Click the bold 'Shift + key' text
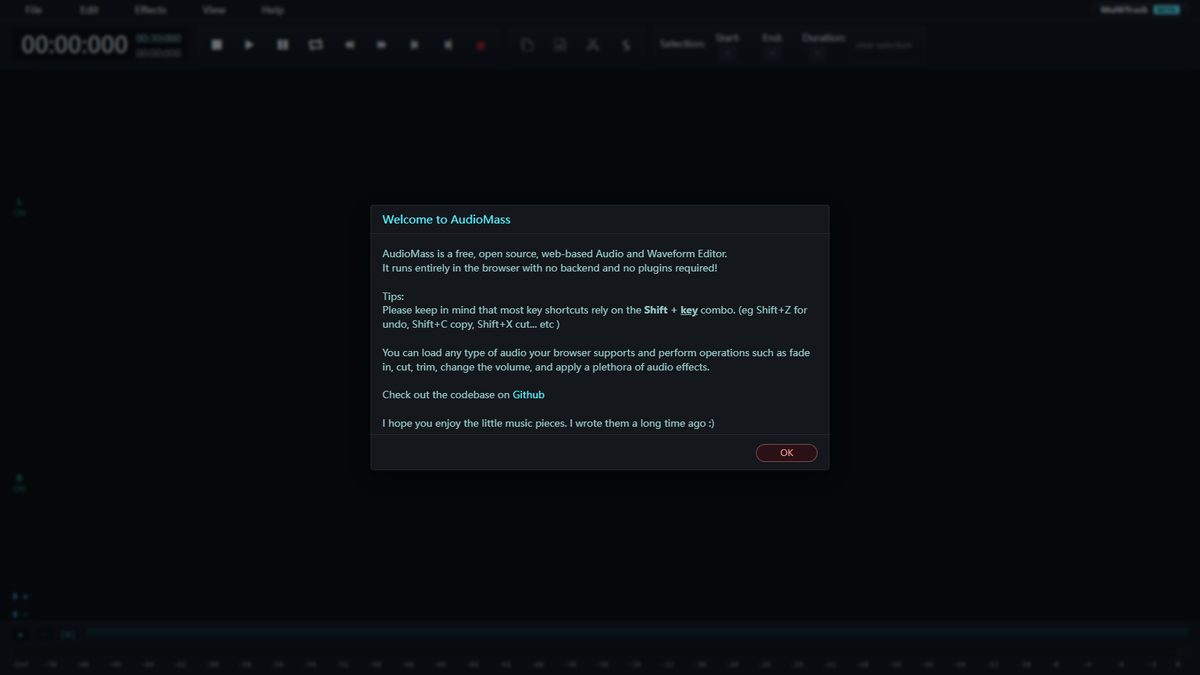The width and height of the screenshot is (1200, 675). pos(671,310)
